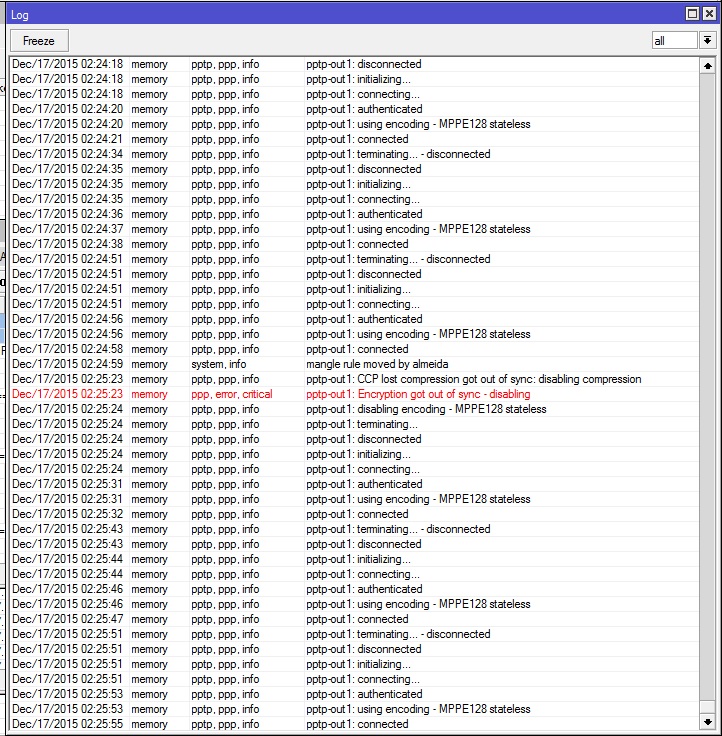Screen dimensions: 722x736
Task: Click the Freeze button
Action: click(39, 41)
